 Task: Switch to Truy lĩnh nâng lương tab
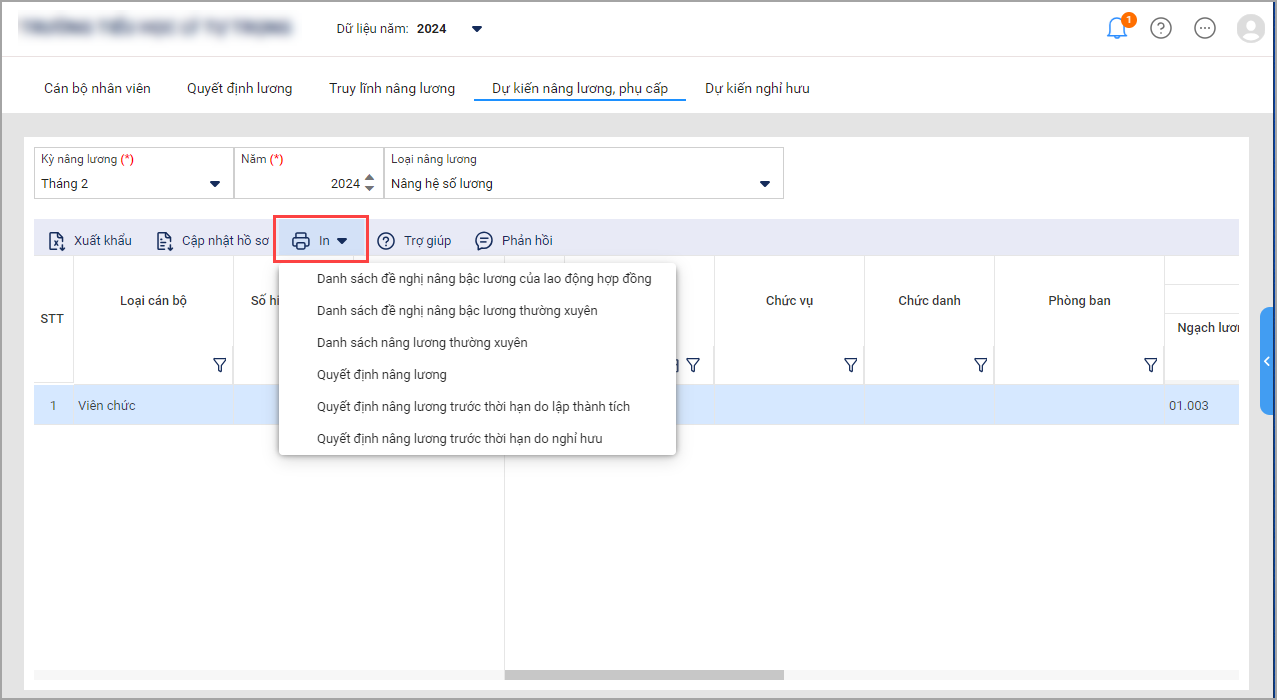(392, 88)
